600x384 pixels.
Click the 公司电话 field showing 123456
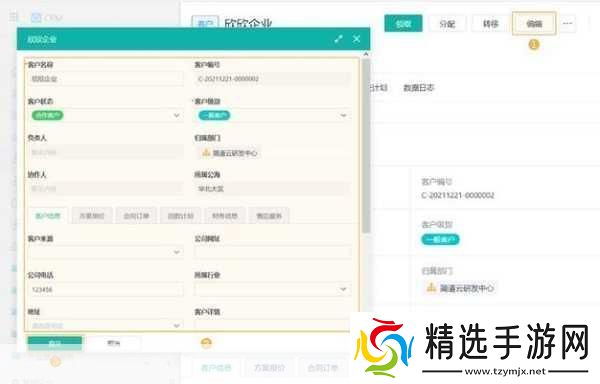[x=105, y=290]
